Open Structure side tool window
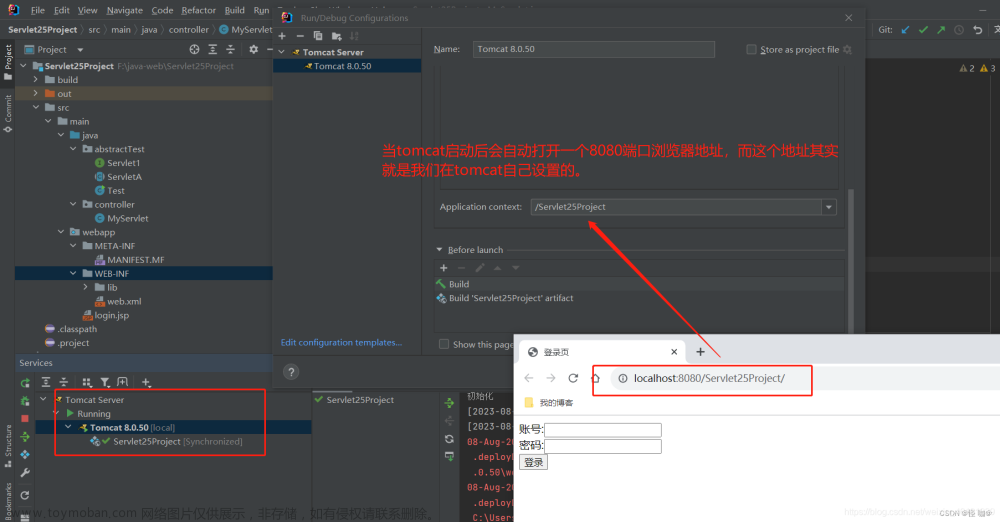The width and height of the screenshot is (1000, 522). [8, 445]
